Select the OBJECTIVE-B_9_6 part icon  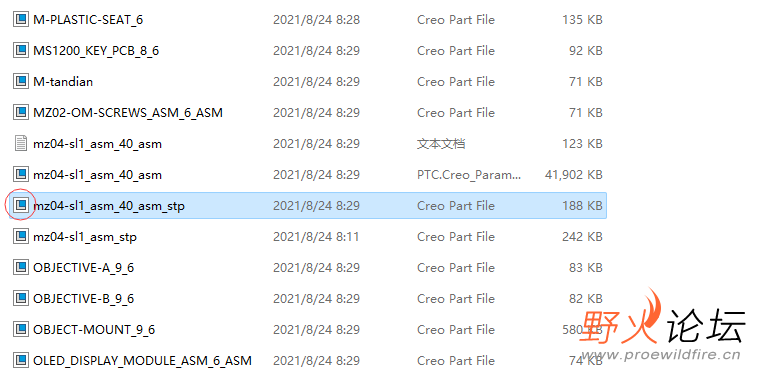click(x=20, y=298)
